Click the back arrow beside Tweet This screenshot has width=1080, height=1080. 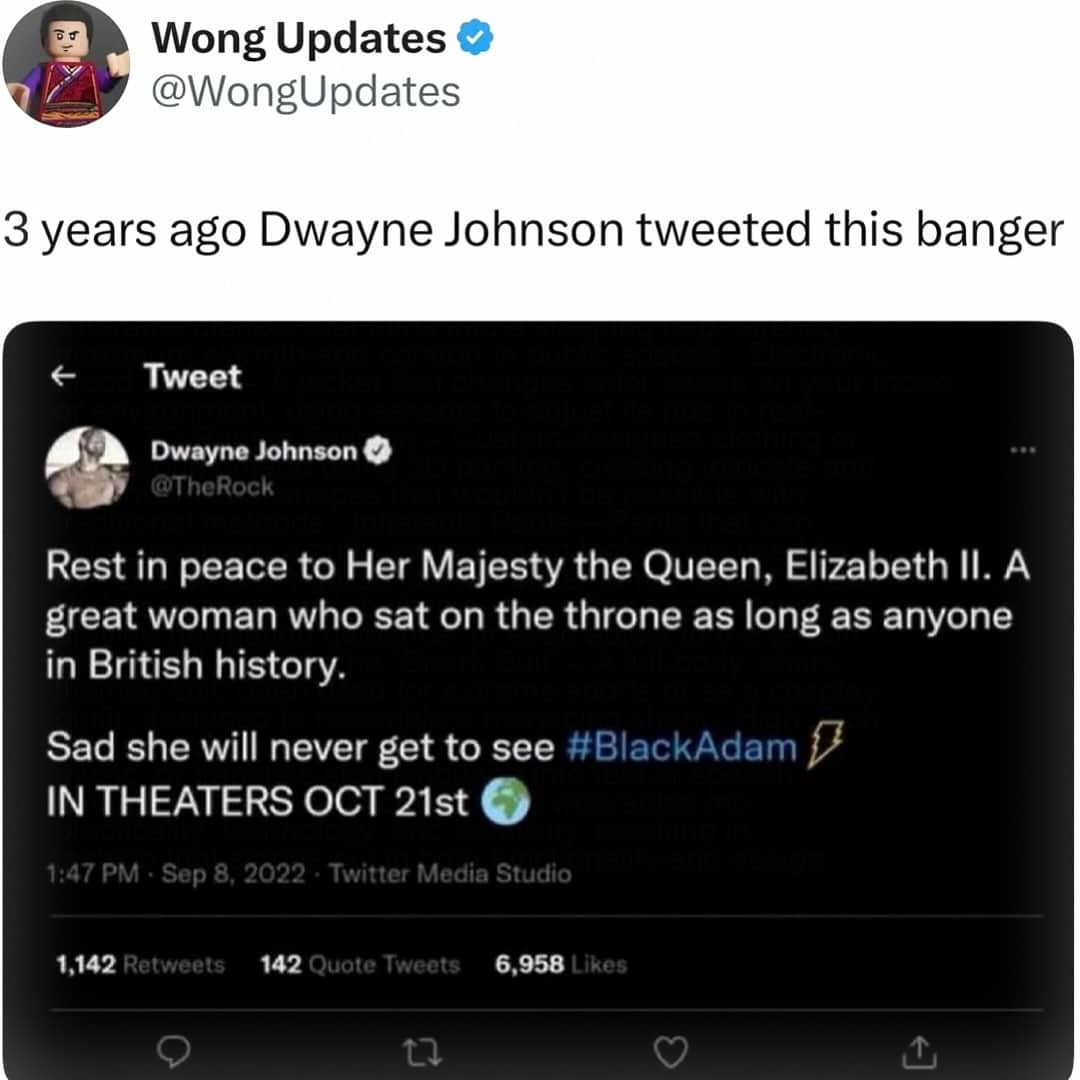click(63, 376)
